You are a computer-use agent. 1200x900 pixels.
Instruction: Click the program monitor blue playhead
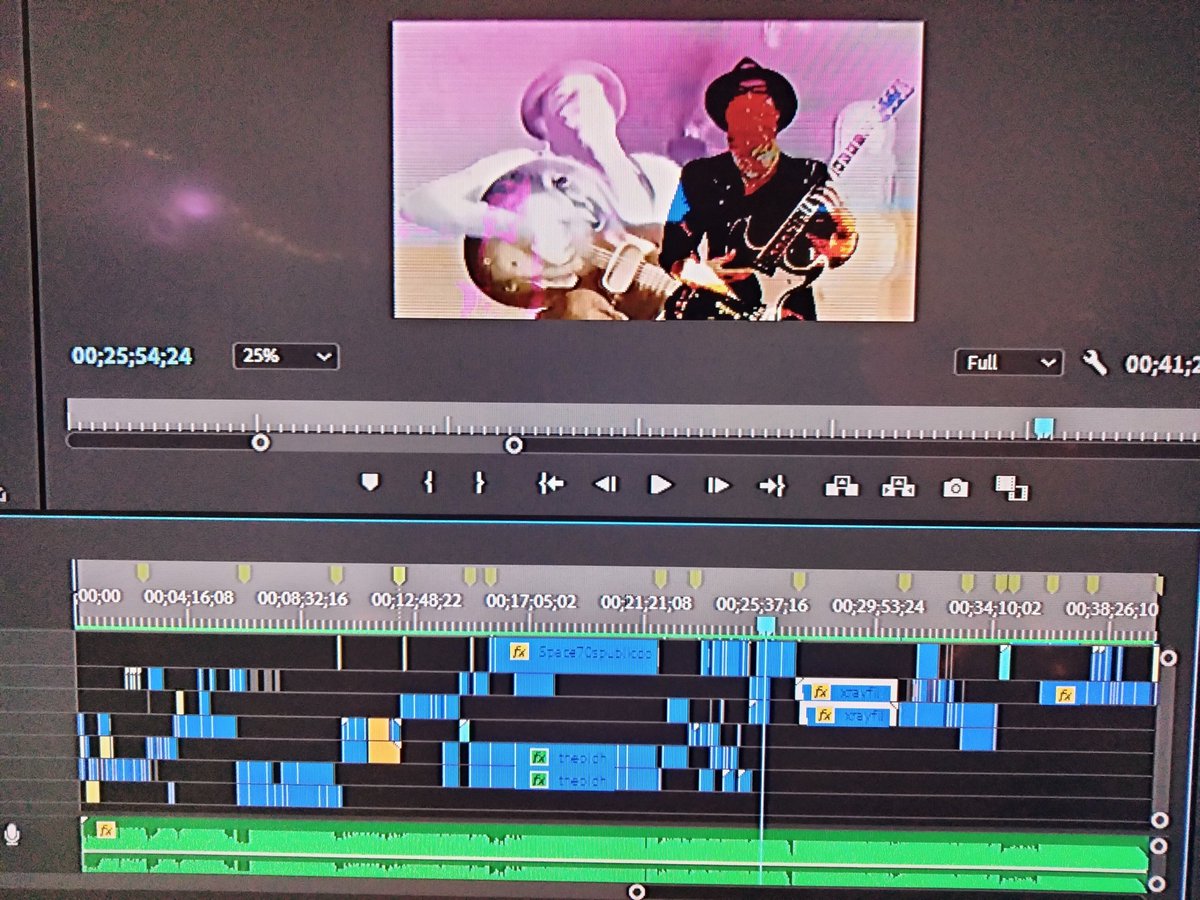tap(1043, 428)
